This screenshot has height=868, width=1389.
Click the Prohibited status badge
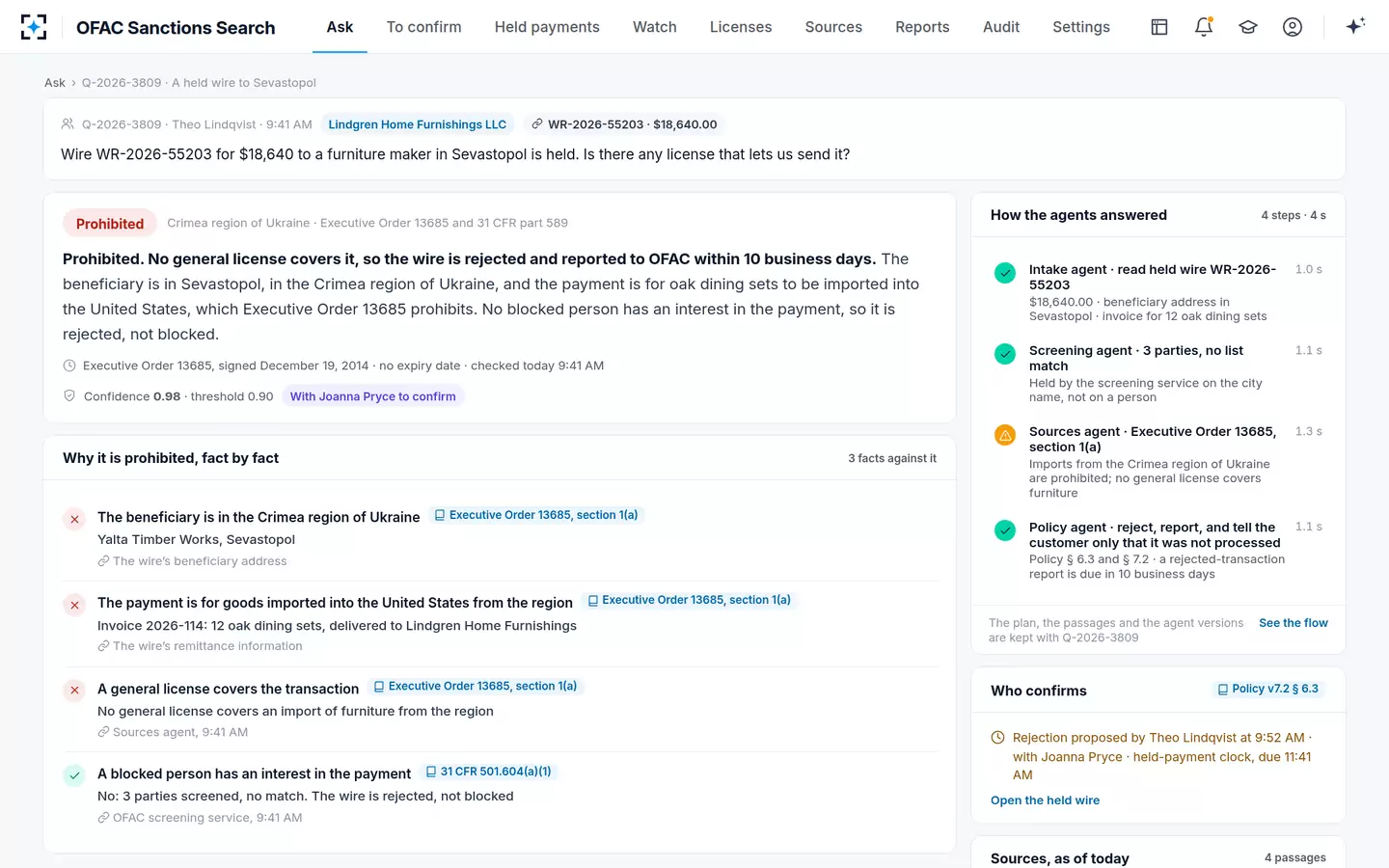pos(110,224)
